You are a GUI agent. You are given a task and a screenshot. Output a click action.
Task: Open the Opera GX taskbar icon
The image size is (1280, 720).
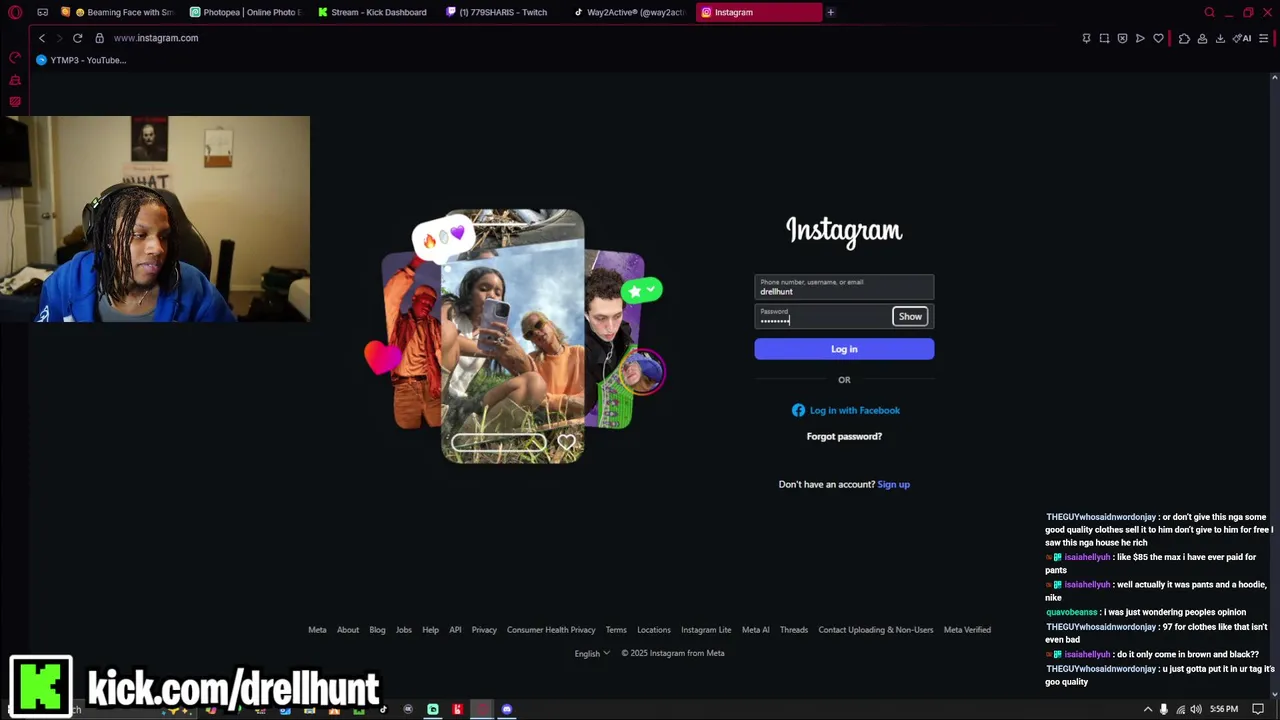482,709
